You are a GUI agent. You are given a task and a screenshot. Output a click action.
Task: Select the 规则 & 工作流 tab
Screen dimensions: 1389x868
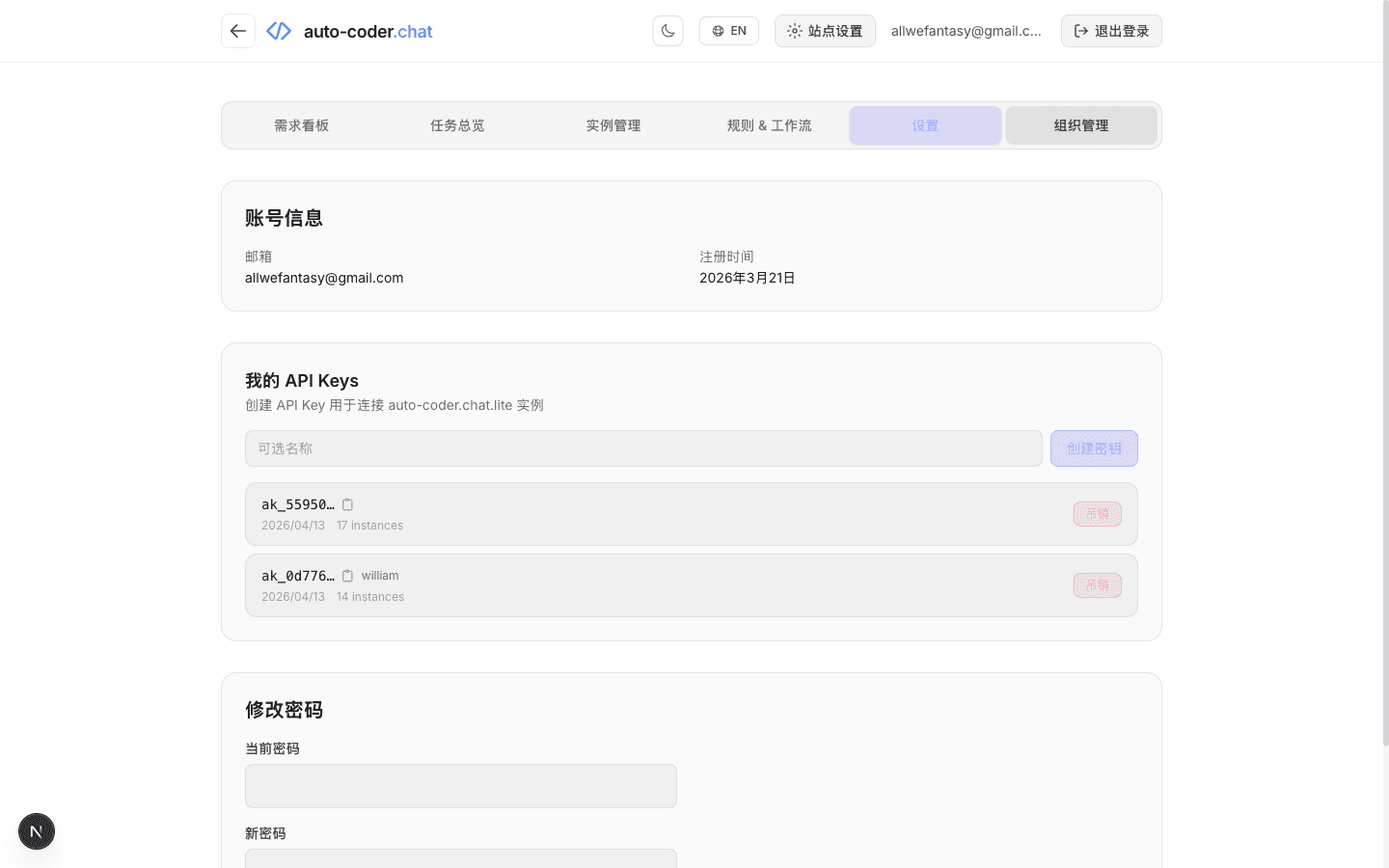click(769, 125)
